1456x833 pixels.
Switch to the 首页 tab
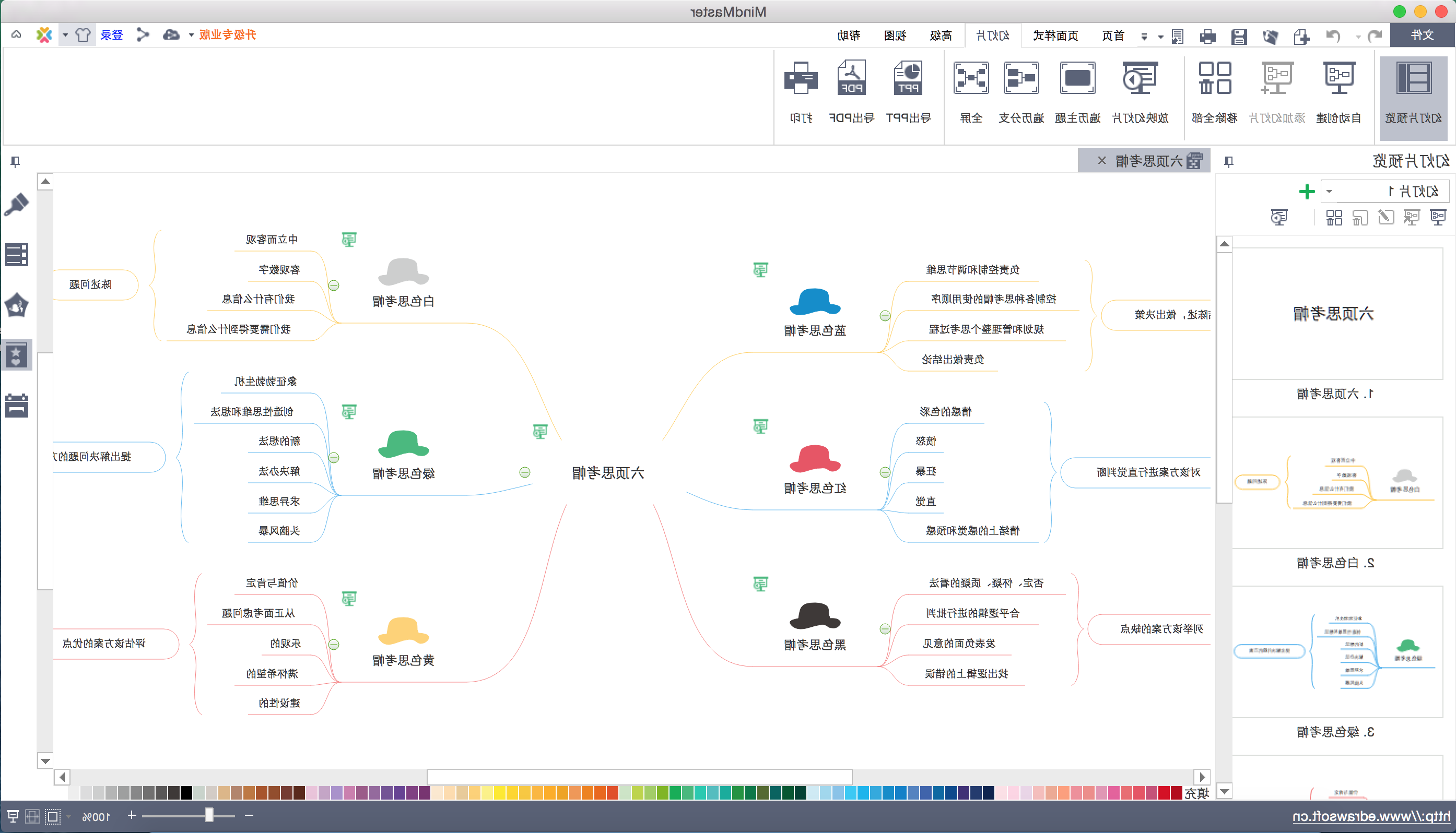pyautogui.click(x=1112, y=35)
